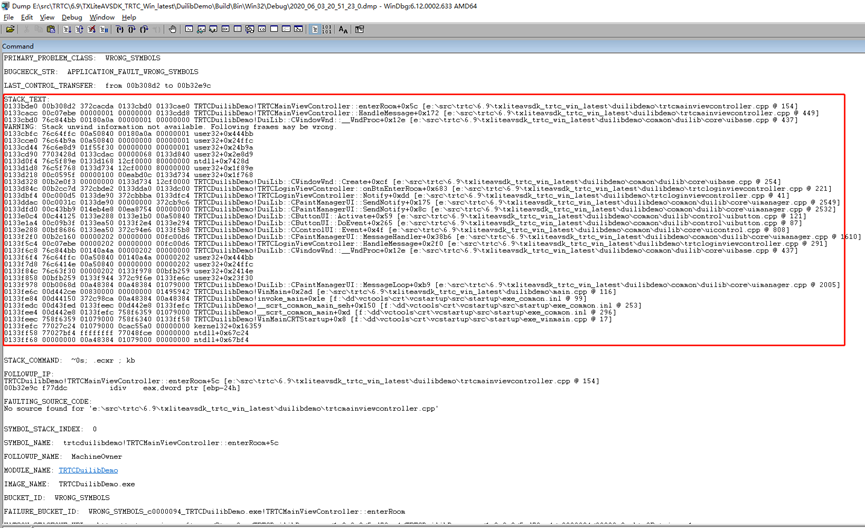Open the File menu
This screenshot has width=865, height=528.
coord(8,17)
